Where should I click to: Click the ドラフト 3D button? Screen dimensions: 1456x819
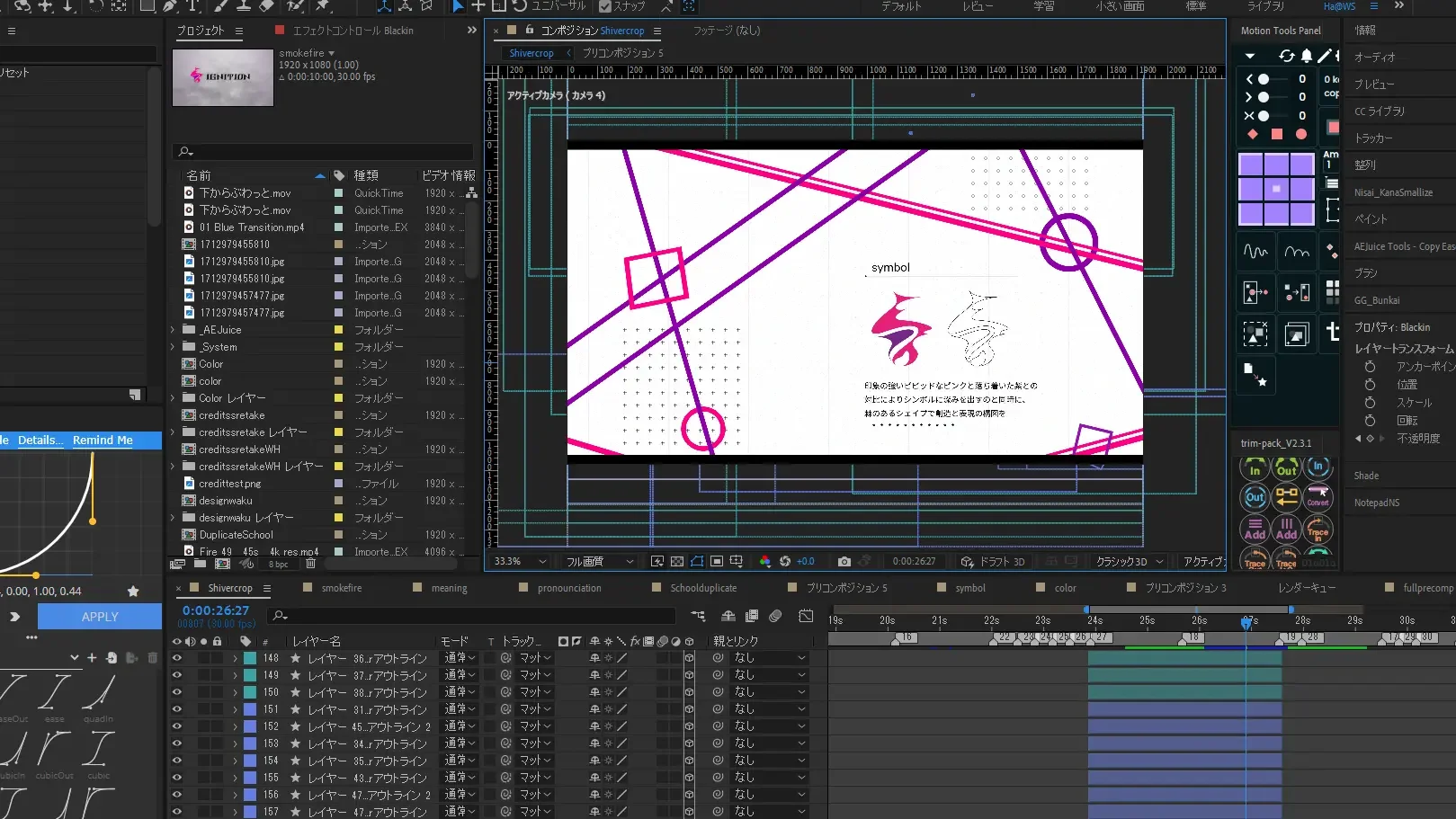tap(993, 561)
